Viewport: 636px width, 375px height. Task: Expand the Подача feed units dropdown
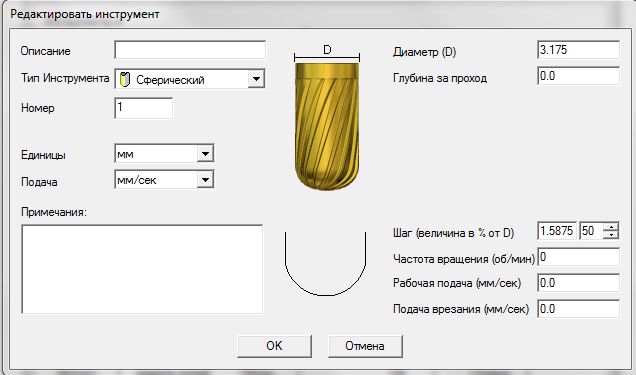[205, 180]
